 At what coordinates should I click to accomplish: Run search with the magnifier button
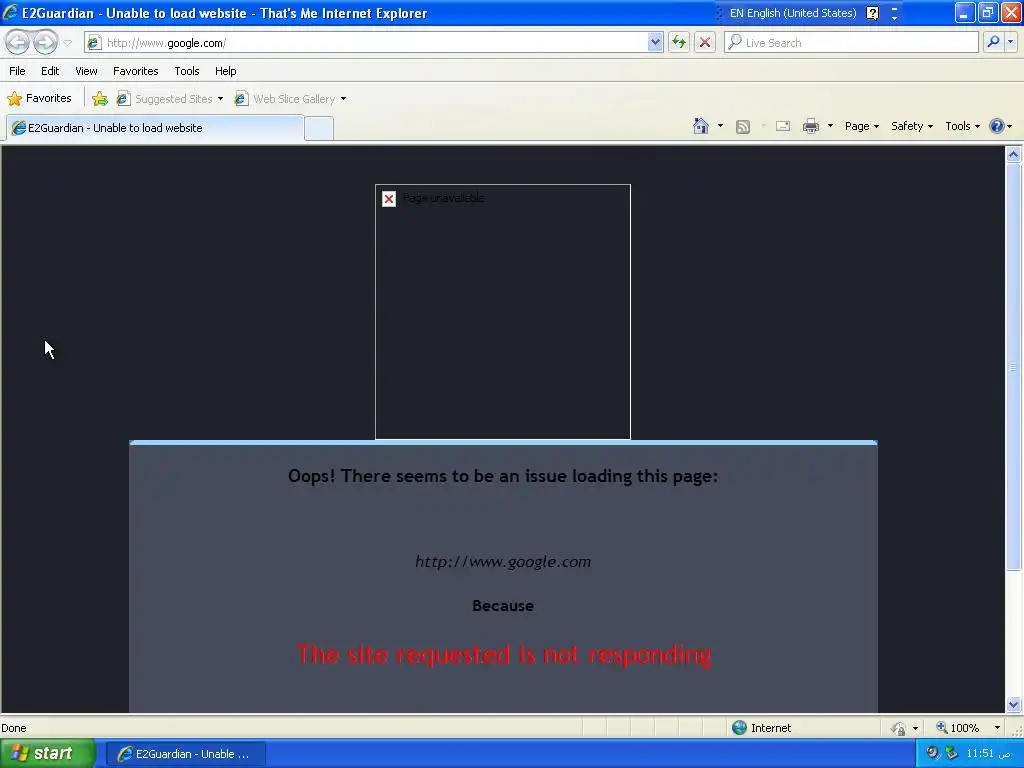pos(993,42)
